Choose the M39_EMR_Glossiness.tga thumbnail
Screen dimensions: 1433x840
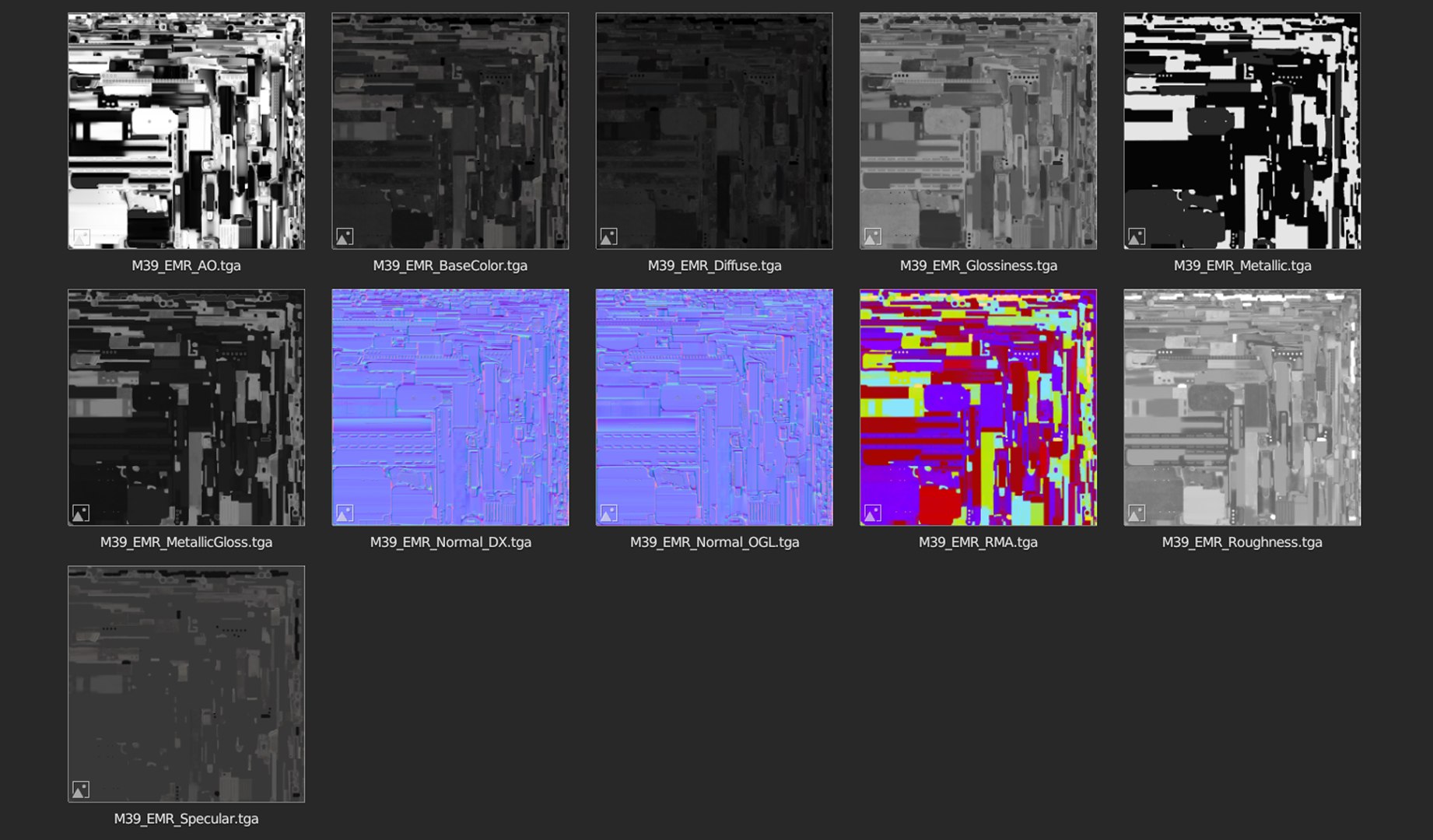click(x=978, y=131)
